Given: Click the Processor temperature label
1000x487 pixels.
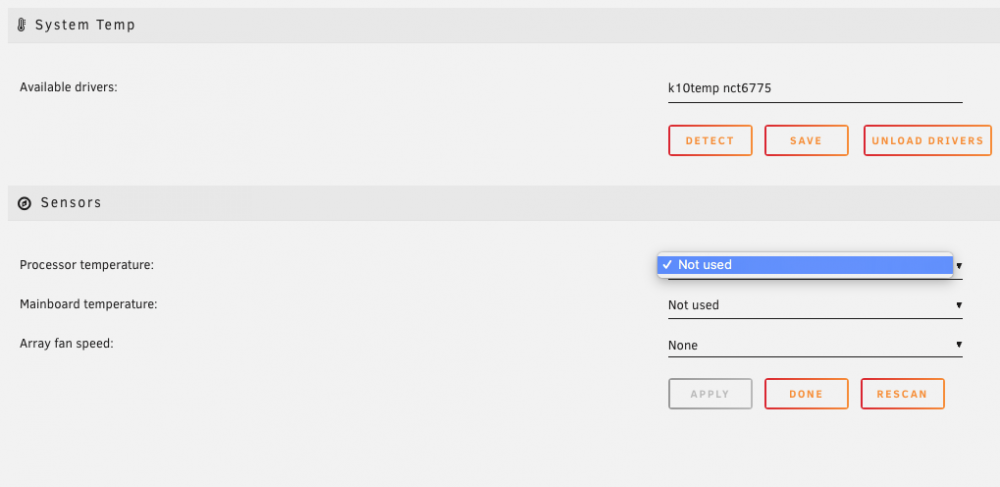Looking at the screenshot, I should click(87, 265).
